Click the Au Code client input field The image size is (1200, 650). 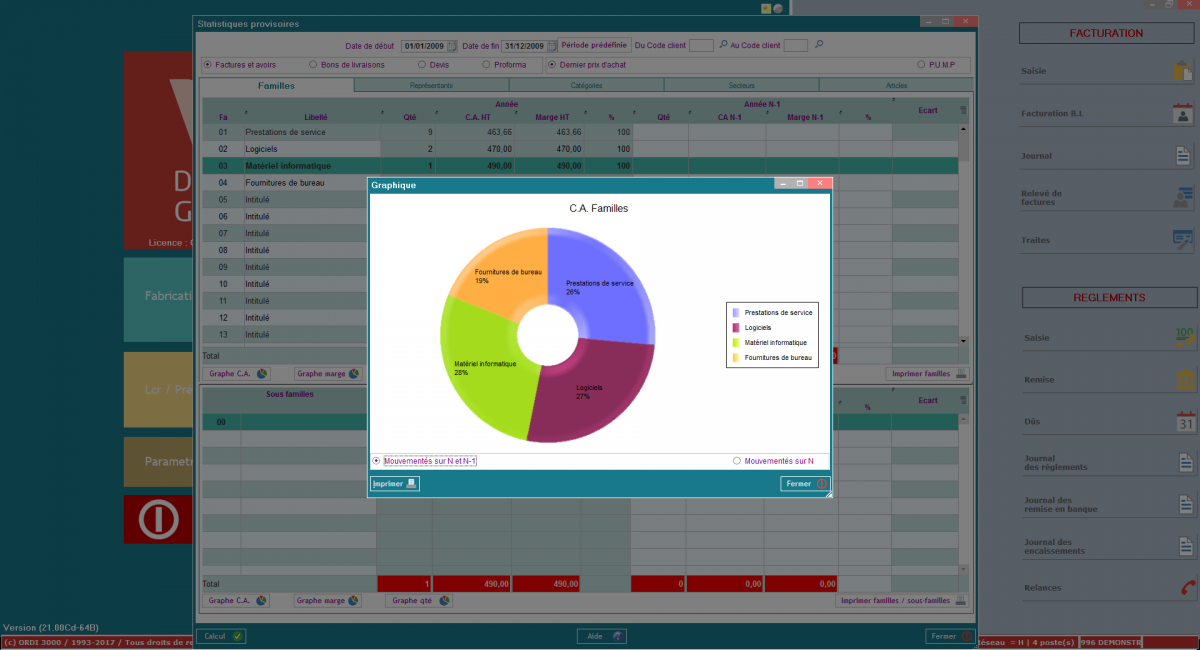pos(796,45)
